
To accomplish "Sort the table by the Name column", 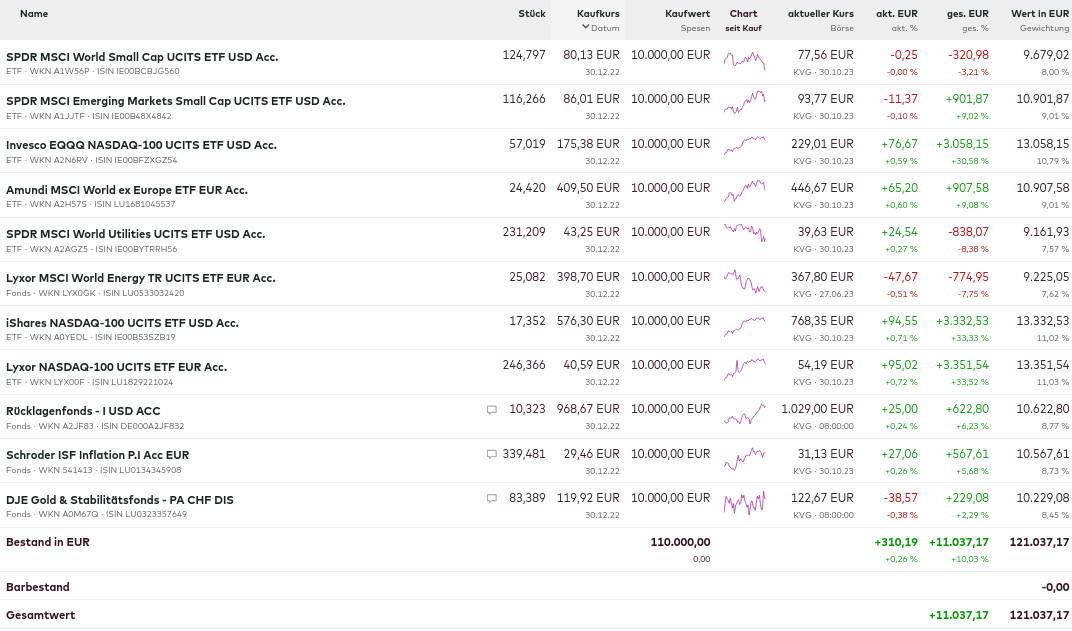I will point(34,14).
